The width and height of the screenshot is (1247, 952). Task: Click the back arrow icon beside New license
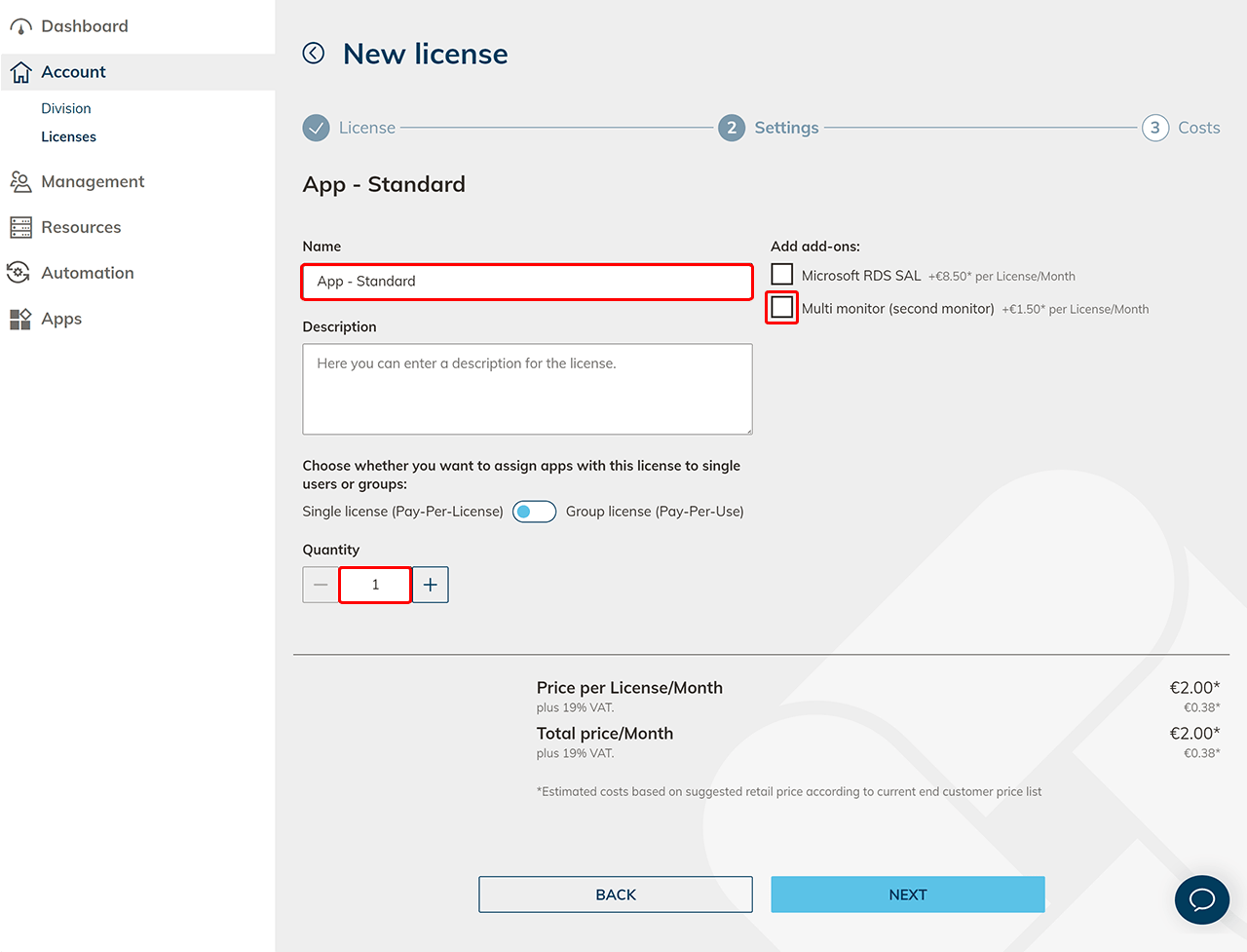(314, 54)
